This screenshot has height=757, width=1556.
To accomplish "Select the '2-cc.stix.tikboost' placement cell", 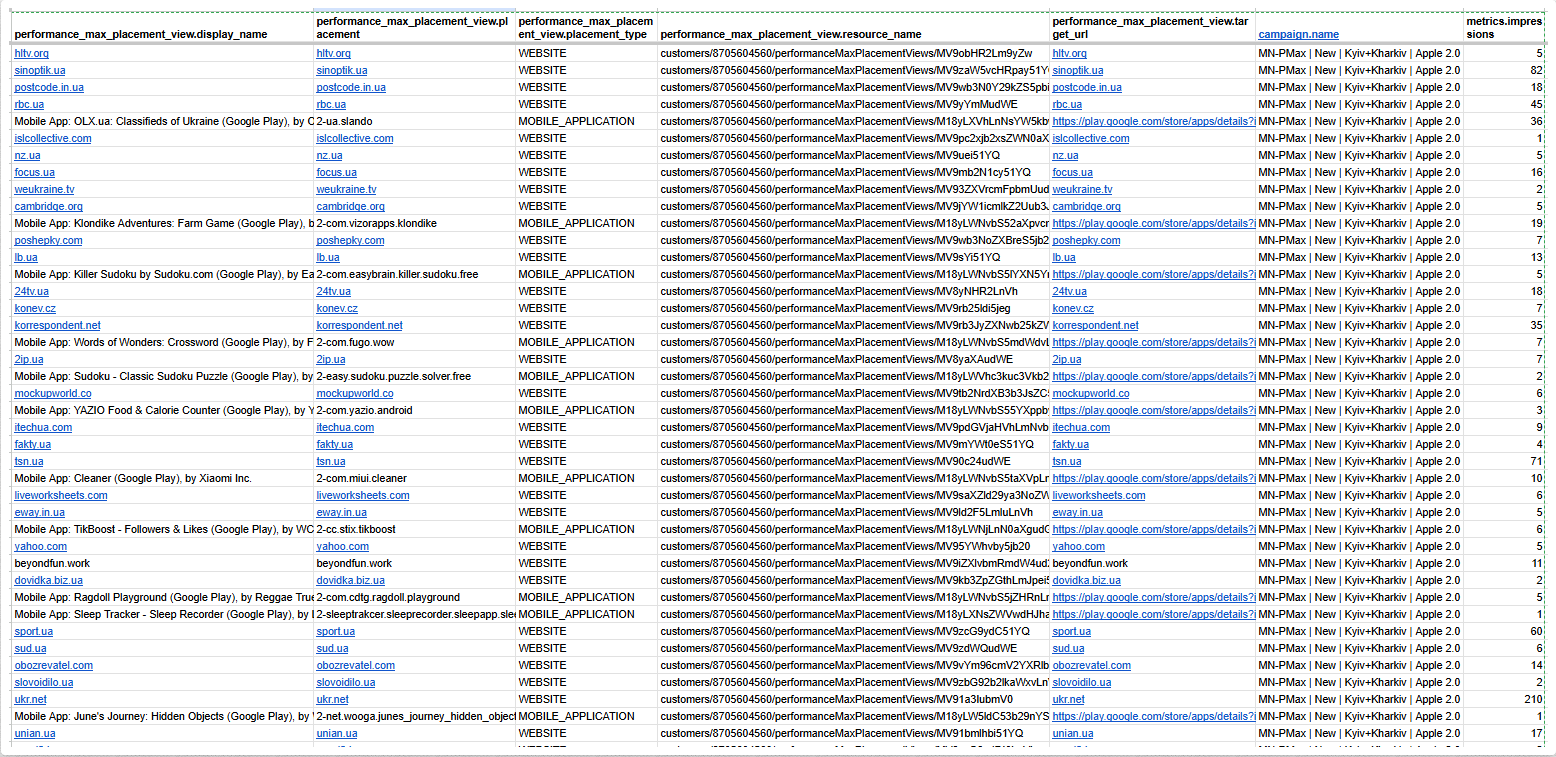I will tap(414, 529).
